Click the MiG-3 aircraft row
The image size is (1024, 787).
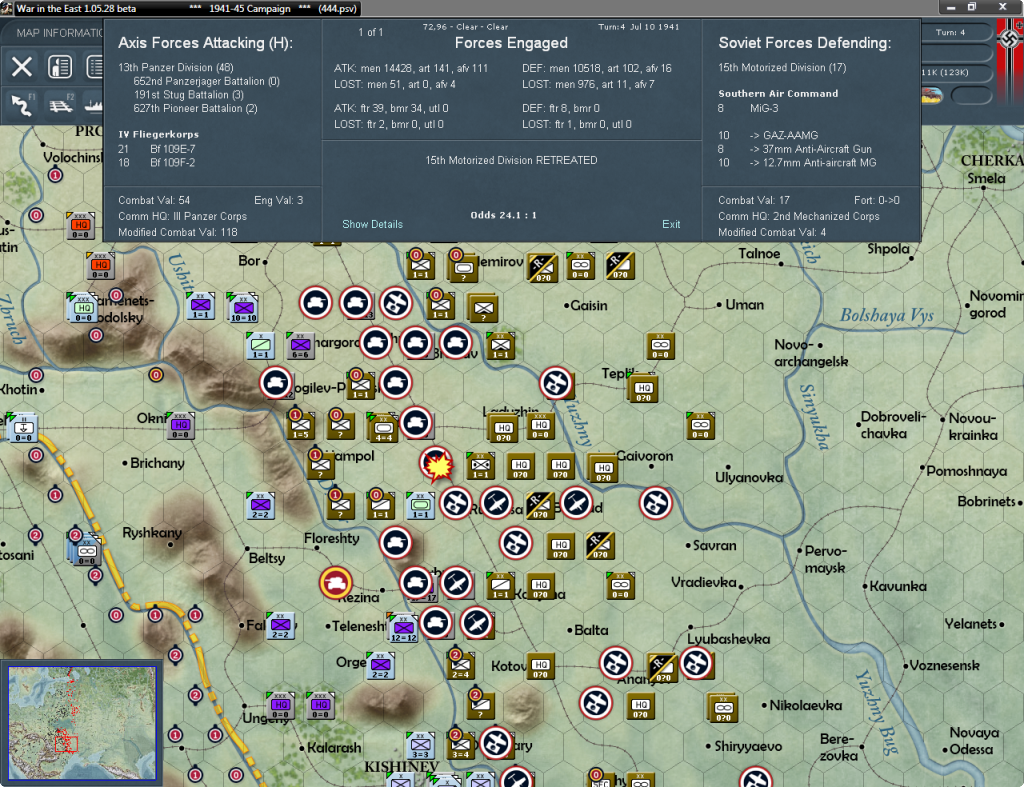coord(748,108)
